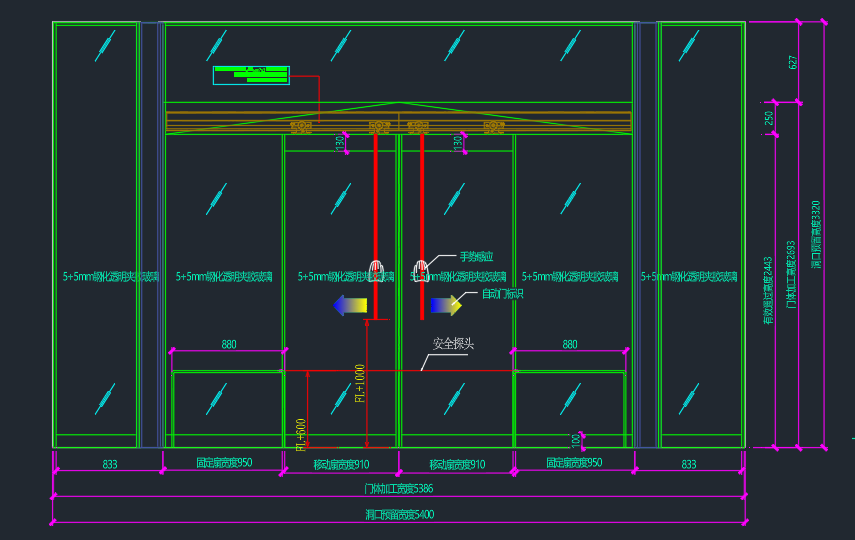The width and height of the screenshot is (855, 540).
Task: Select the left 880 dimension text
Action: coord(229,344)
